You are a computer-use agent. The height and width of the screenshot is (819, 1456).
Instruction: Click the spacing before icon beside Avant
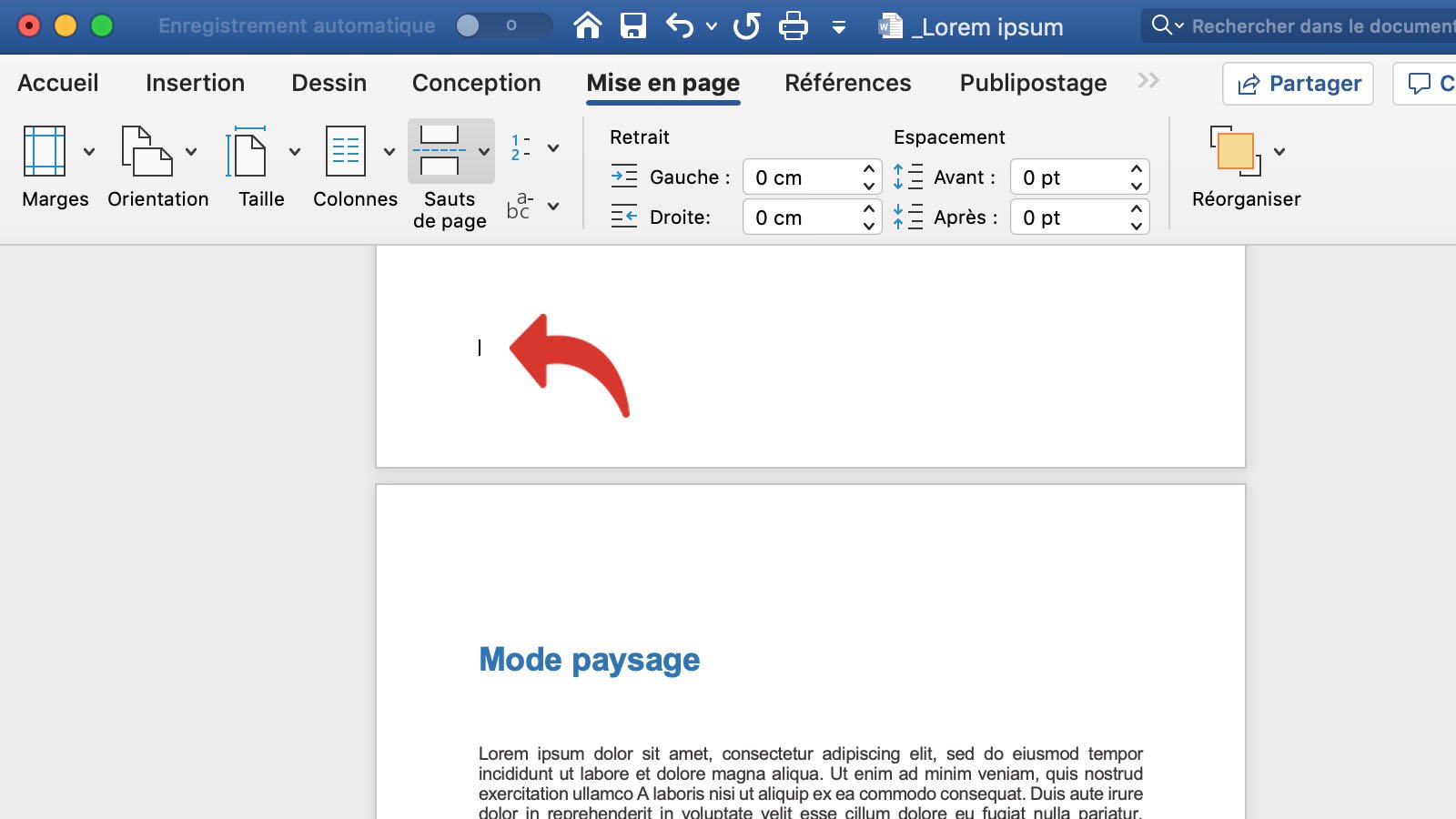click(x=907, y=177)
